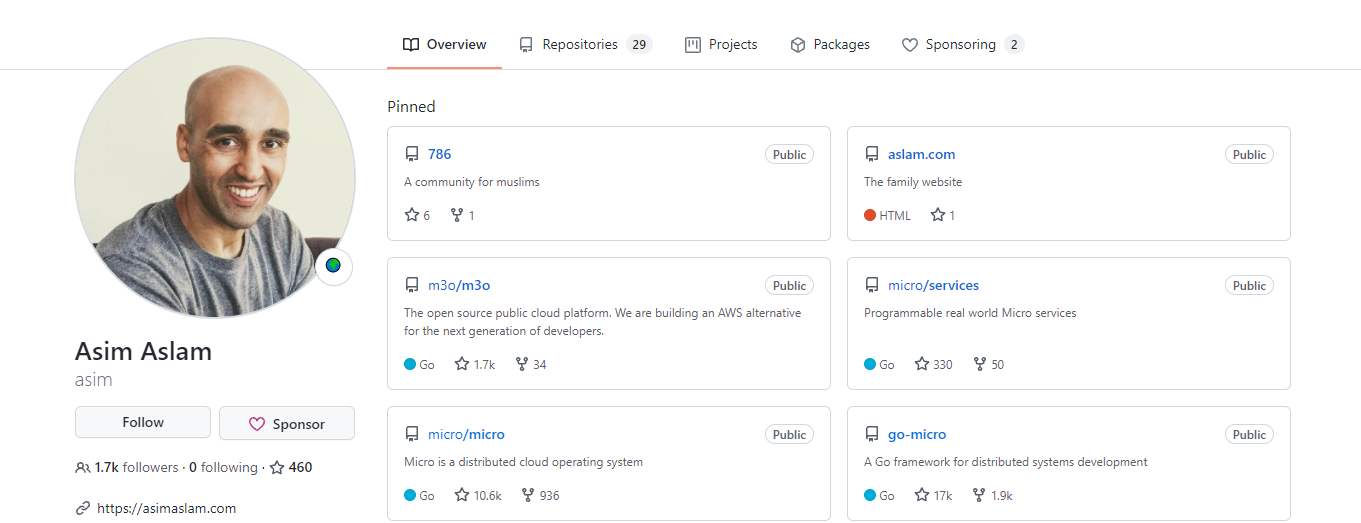Click the HTML language color dot on aslam.com

(870, 215)
